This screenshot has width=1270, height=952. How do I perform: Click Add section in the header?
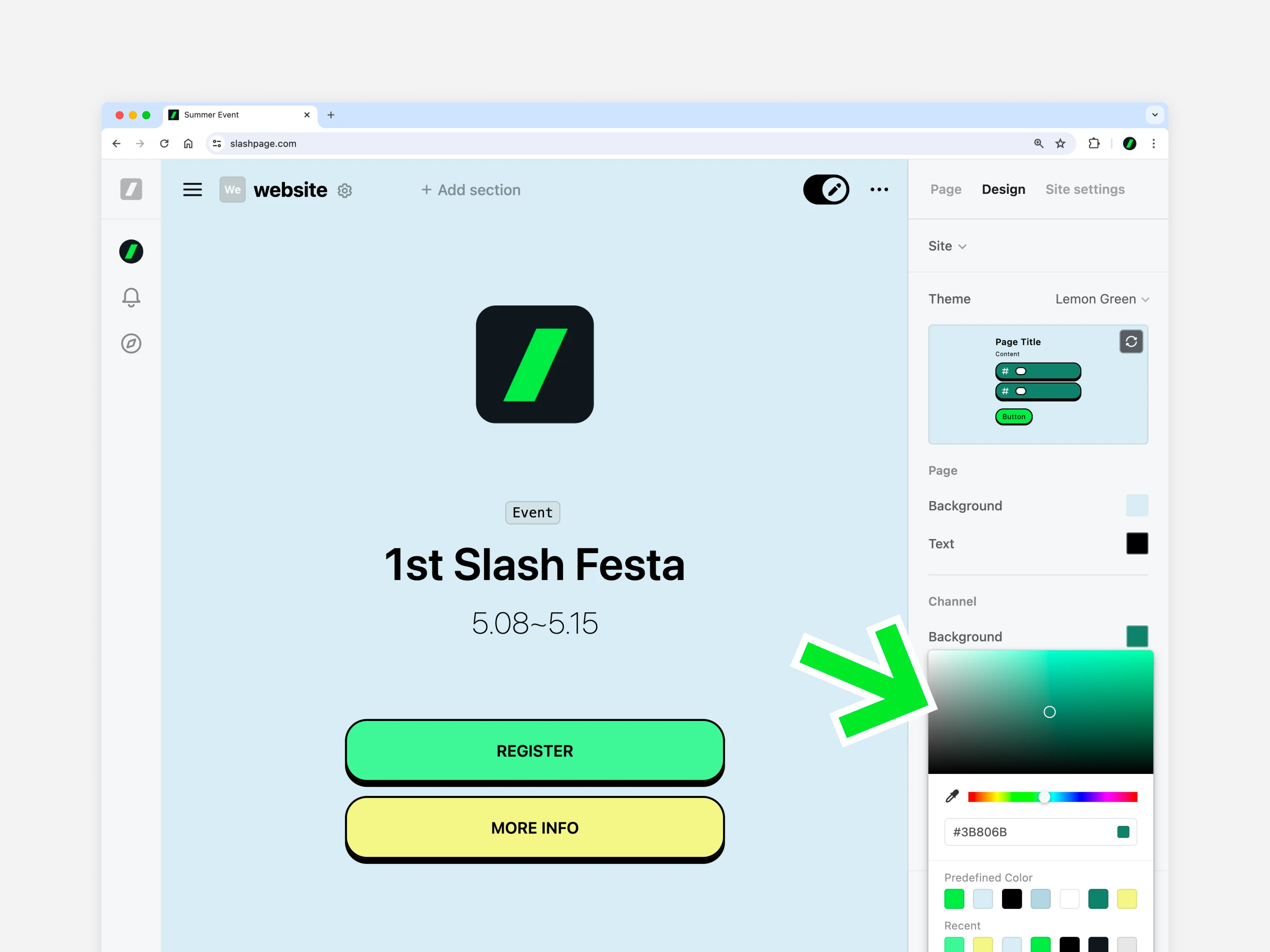[471, 190]
